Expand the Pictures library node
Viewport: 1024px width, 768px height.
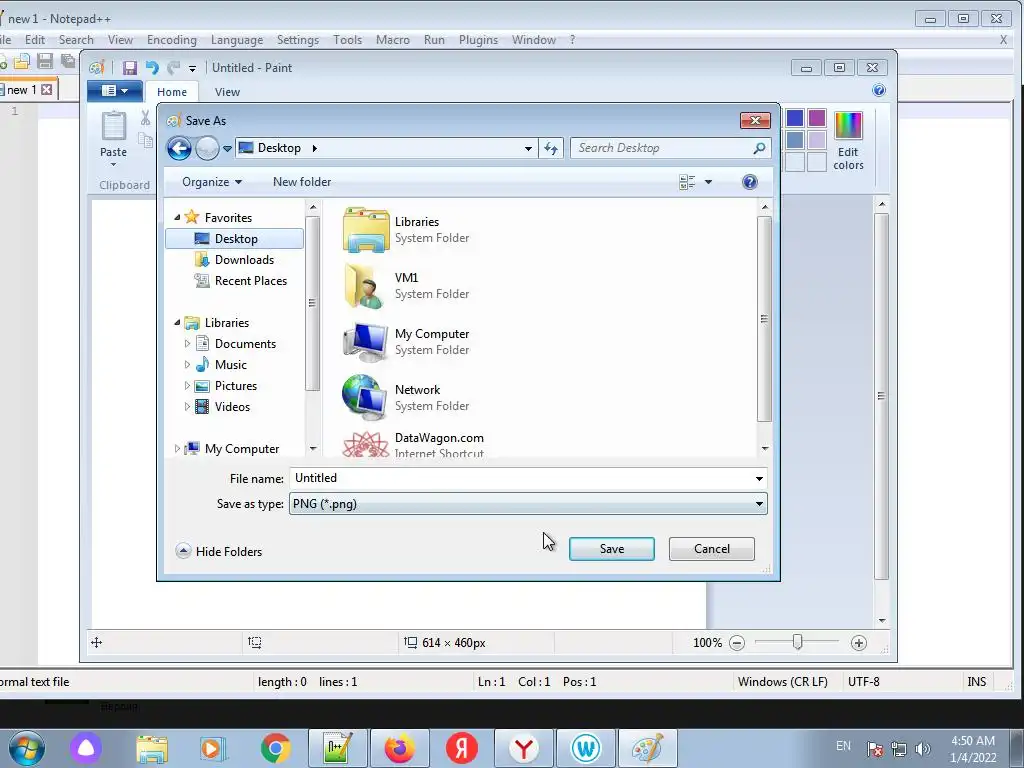[x=187, y=385]
